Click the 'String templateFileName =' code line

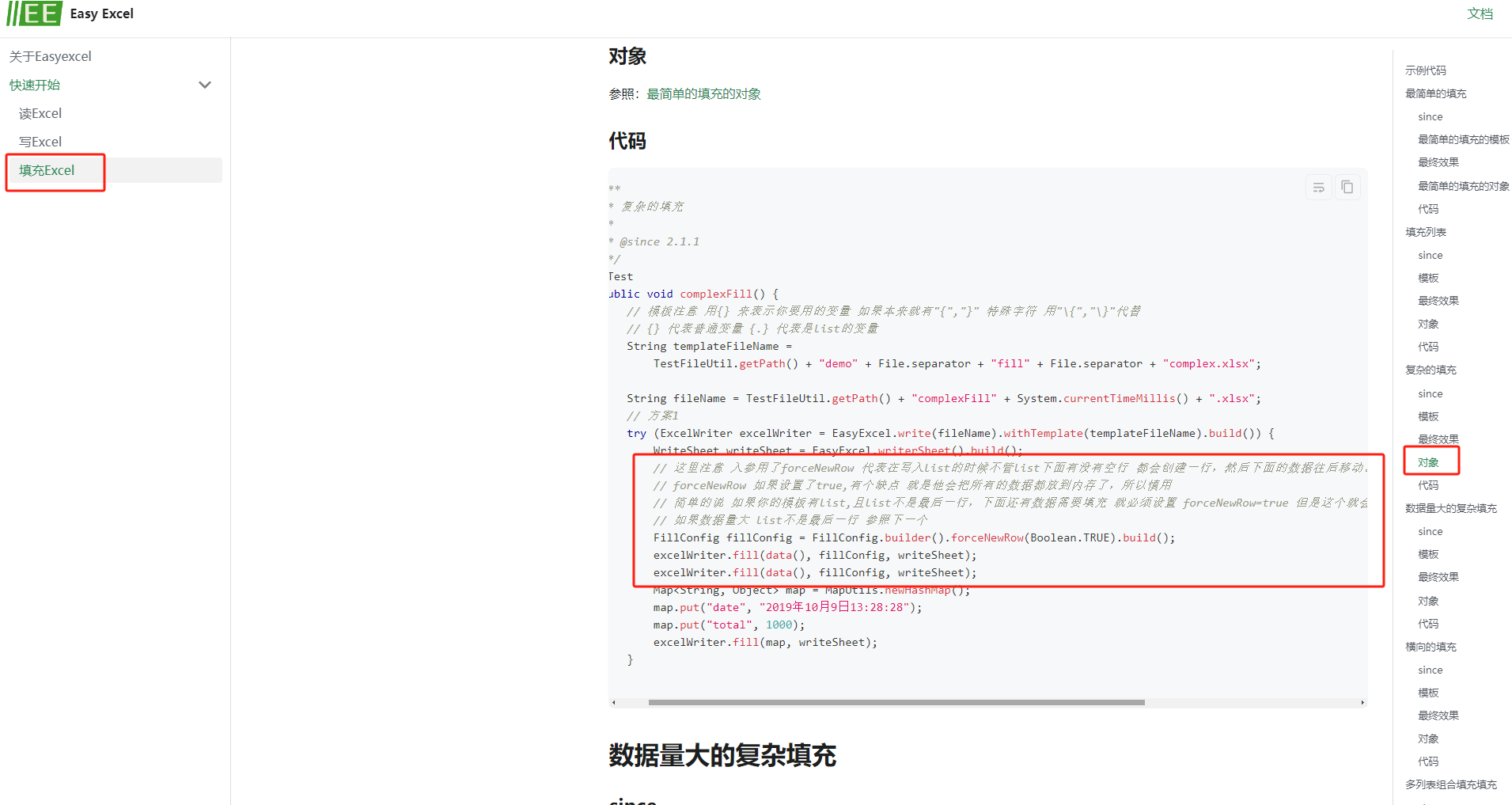click(x=710, y=346)
